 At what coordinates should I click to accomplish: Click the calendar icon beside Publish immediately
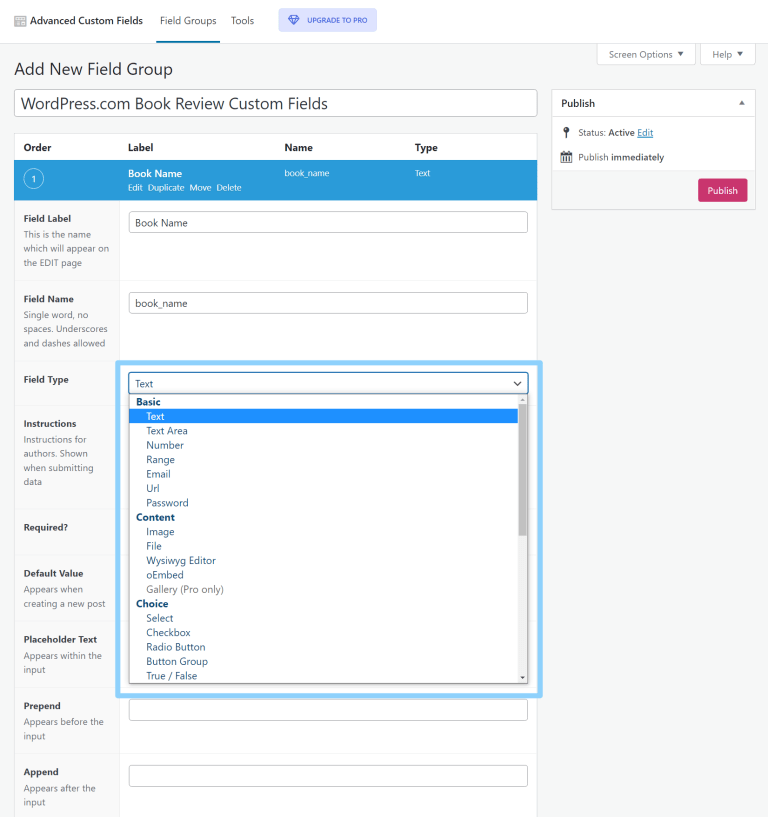[566, 157]
